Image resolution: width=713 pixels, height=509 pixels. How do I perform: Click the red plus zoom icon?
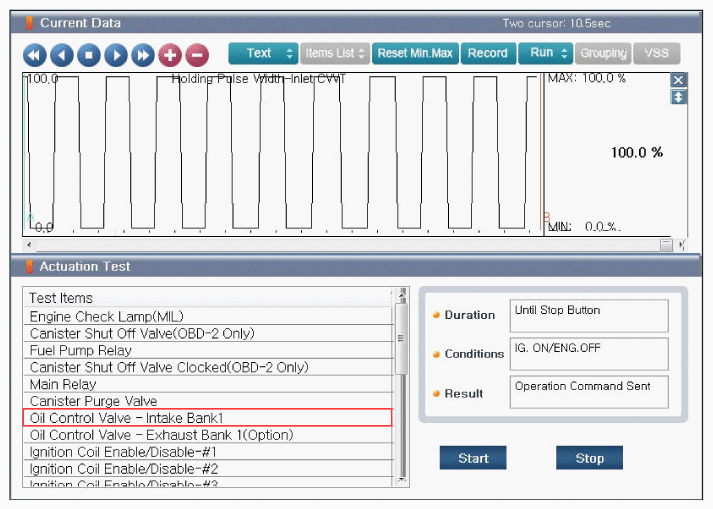coord(170,54)
